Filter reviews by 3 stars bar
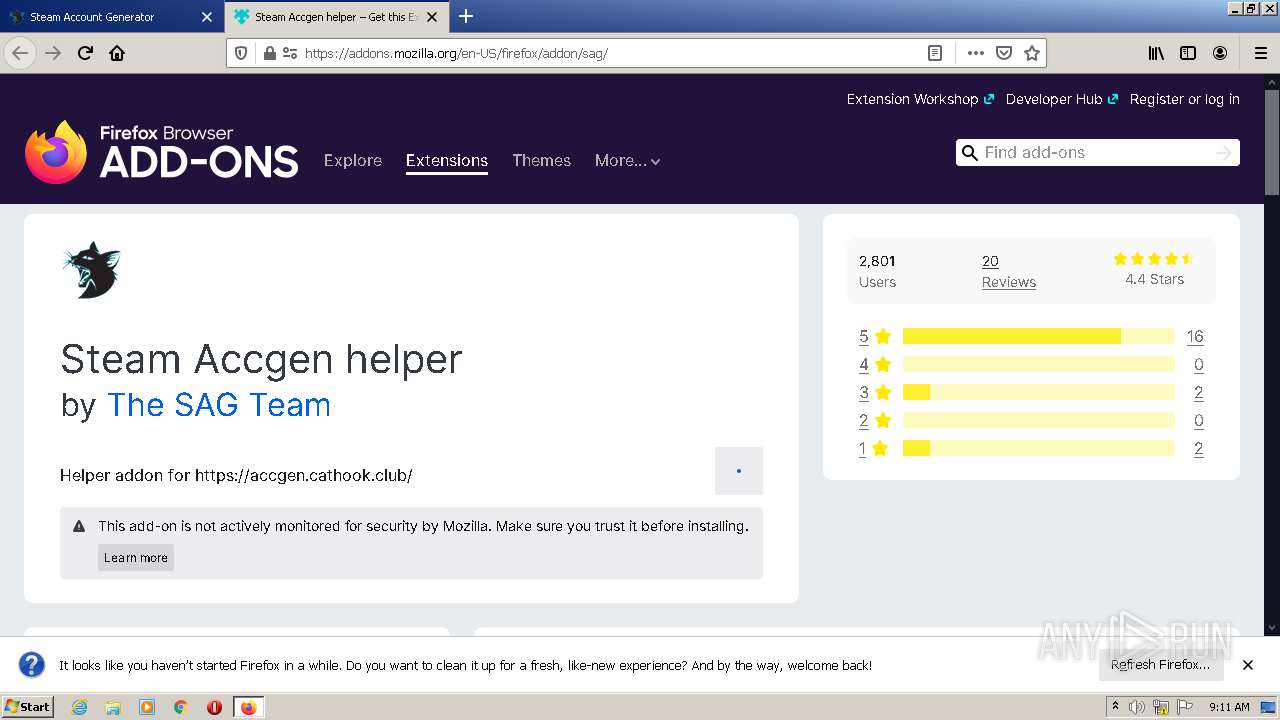 tap(1038, 392)
